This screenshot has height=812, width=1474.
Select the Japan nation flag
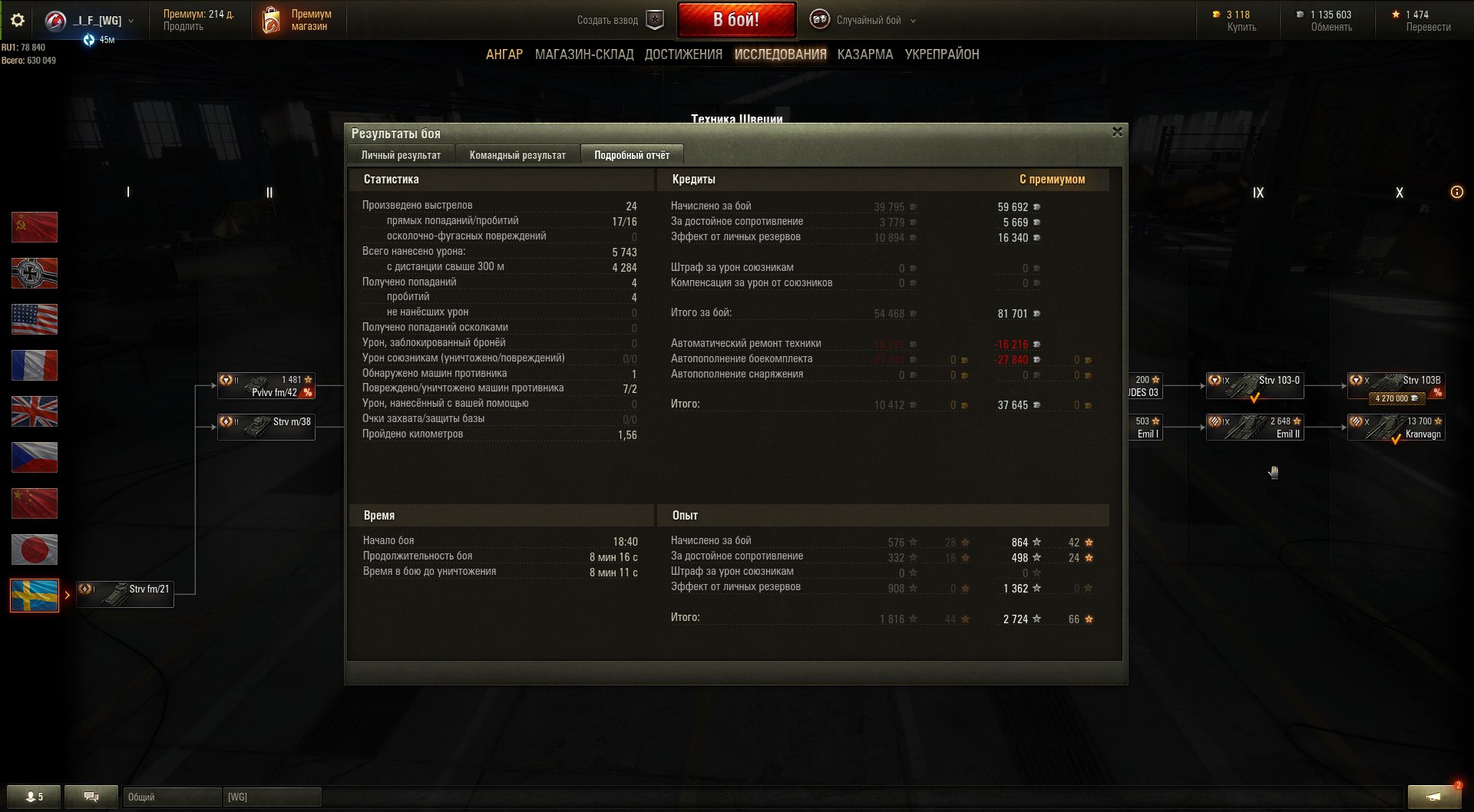35,550
